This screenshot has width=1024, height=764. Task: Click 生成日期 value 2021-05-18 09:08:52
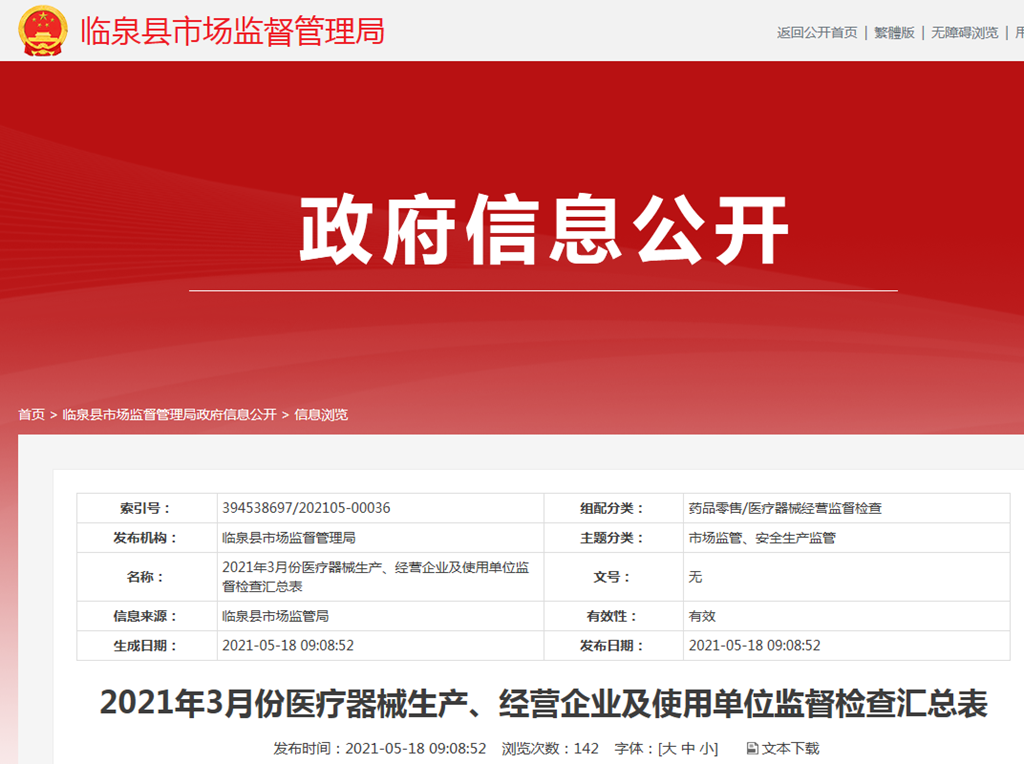coord(288,645)
